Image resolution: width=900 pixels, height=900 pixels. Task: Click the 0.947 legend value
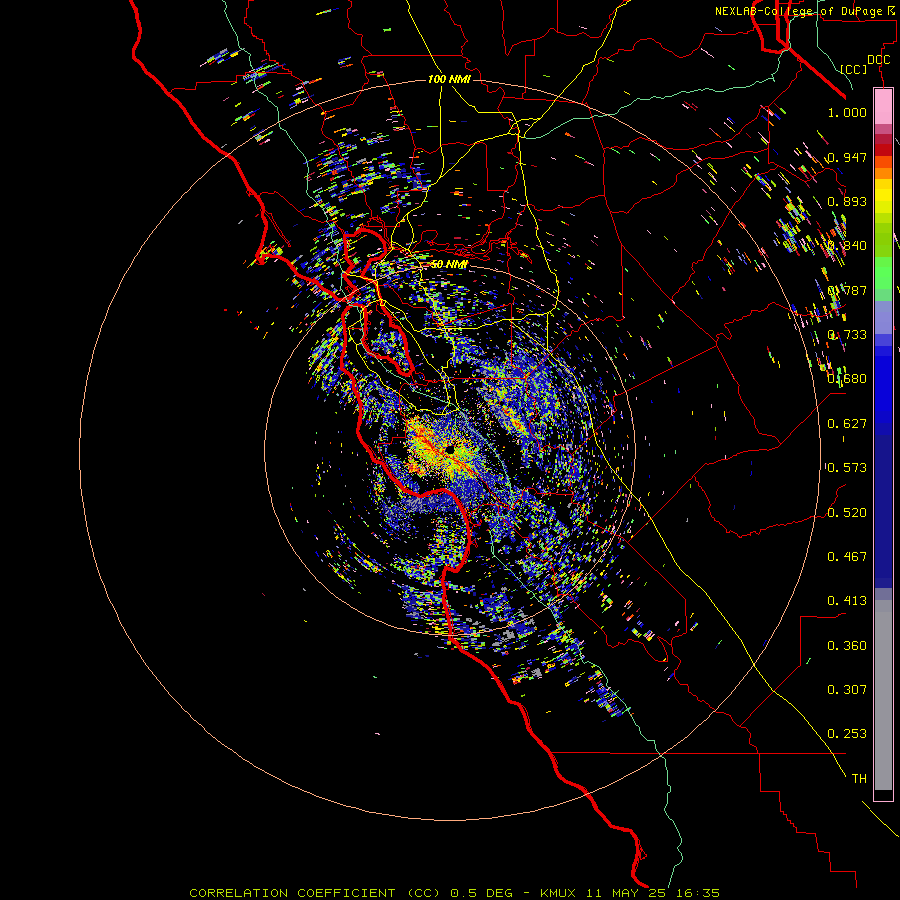847,157
